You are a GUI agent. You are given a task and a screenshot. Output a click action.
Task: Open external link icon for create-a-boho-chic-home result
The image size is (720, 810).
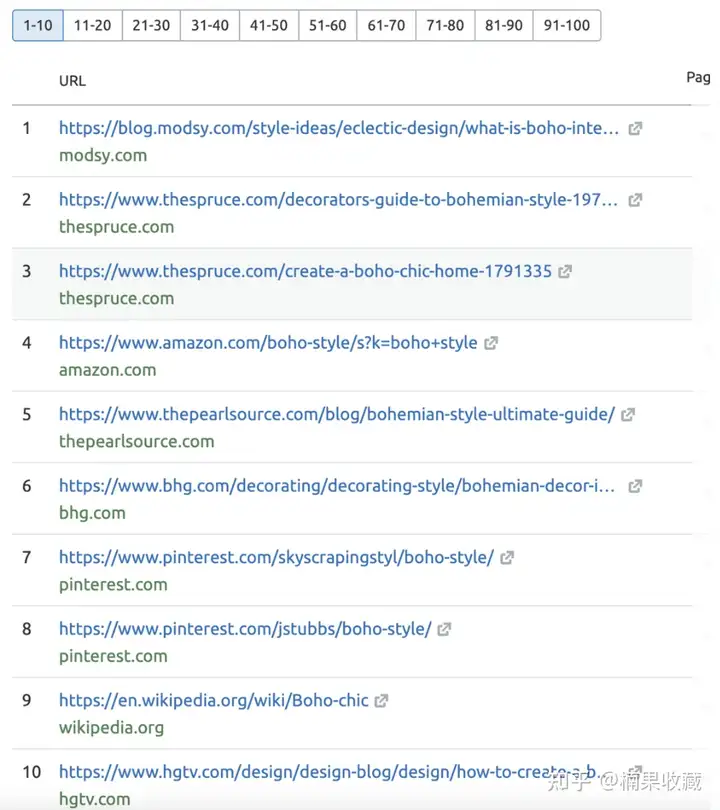(x=565, y=271)
